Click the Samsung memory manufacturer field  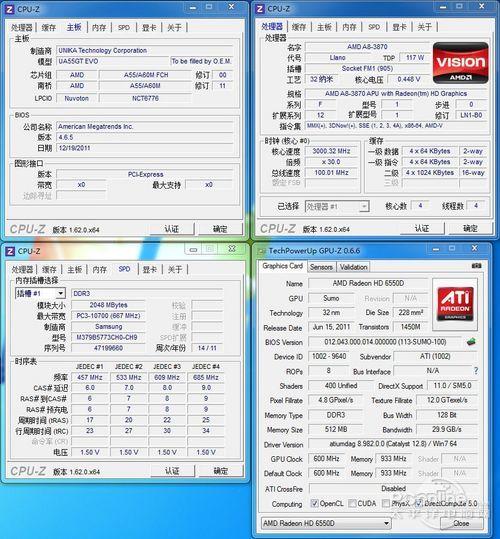tap(108, 327)
